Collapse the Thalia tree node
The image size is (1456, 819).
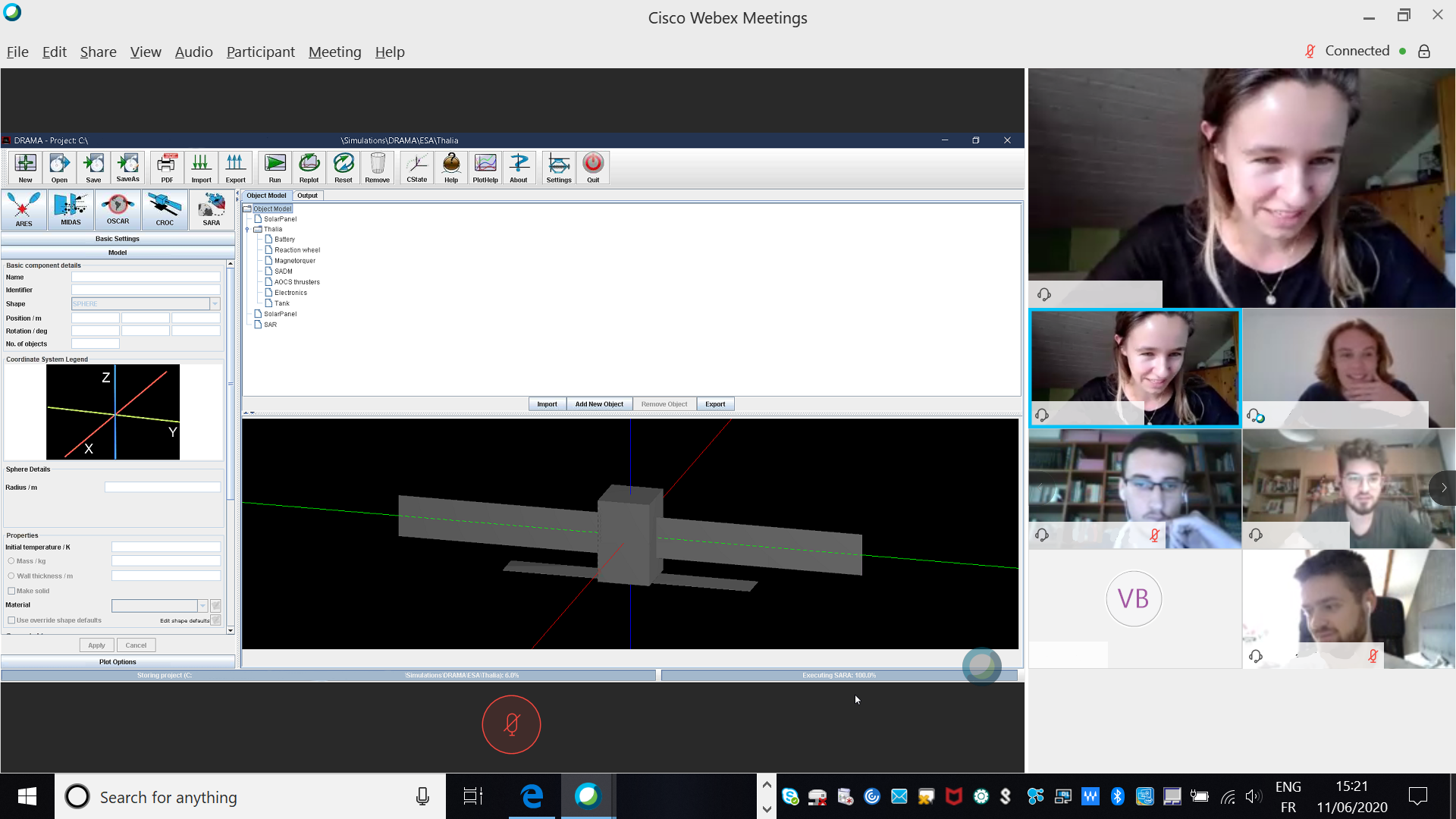click(247, 229)
